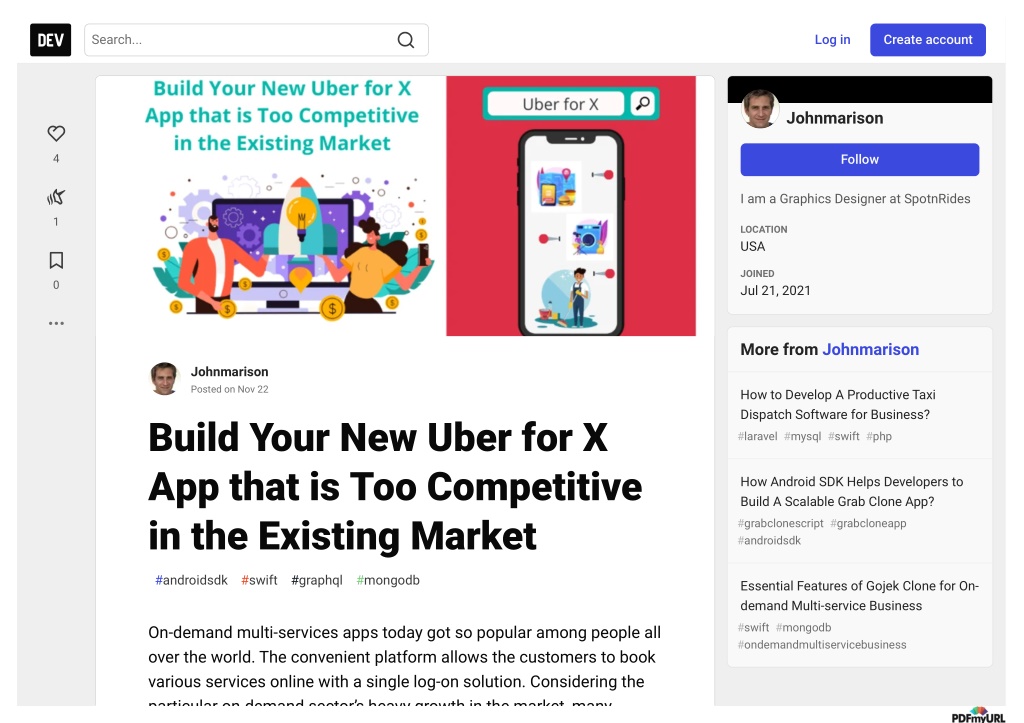Like the post with heart icon
The height and width of the screenshot is (723, 1024).
pyautogui.click(x=56, y=133)
